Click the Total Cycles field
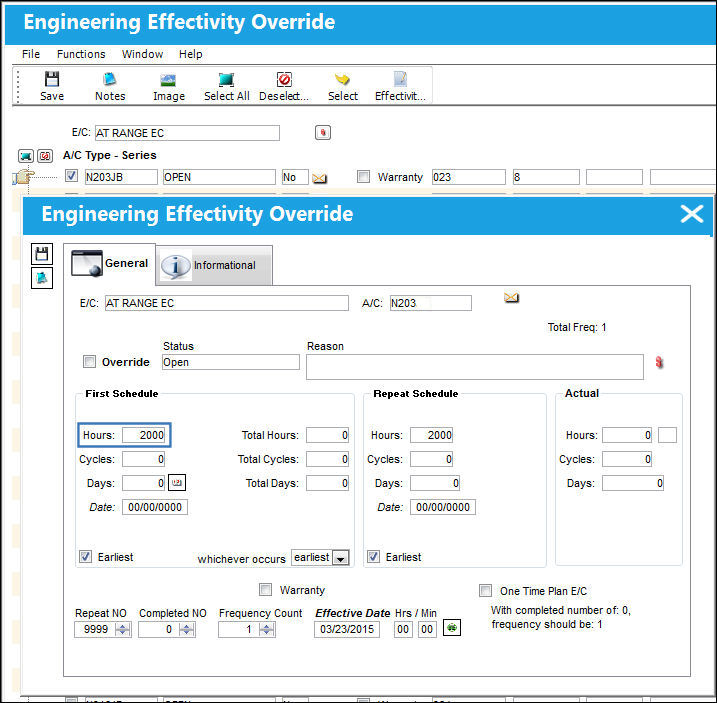Viewport: 717px width, 703px height. point(327,459)
